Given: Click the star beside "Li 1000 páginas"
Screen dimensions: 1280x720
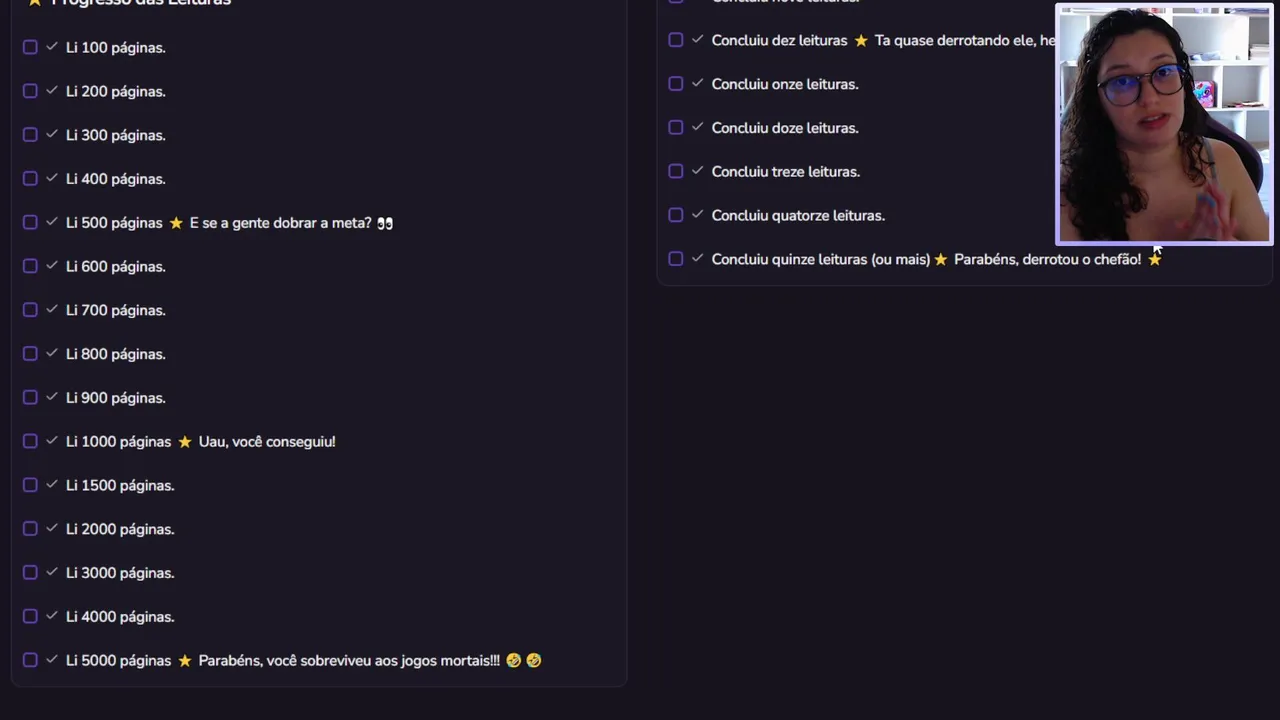Looking at the screenshot, I should 185,442.
